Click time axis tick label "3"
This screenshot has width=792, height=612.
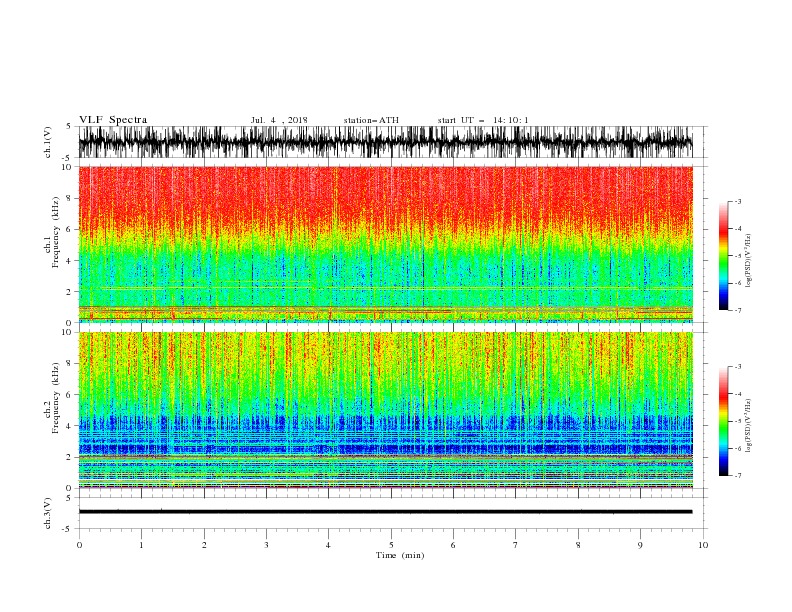(266, 545)
